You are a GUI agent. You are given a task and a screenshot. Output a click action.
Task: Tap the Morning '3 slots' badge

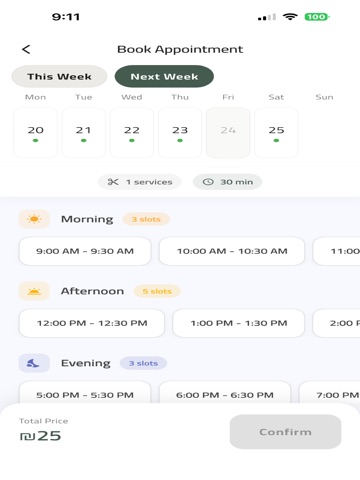coord(146,219)
